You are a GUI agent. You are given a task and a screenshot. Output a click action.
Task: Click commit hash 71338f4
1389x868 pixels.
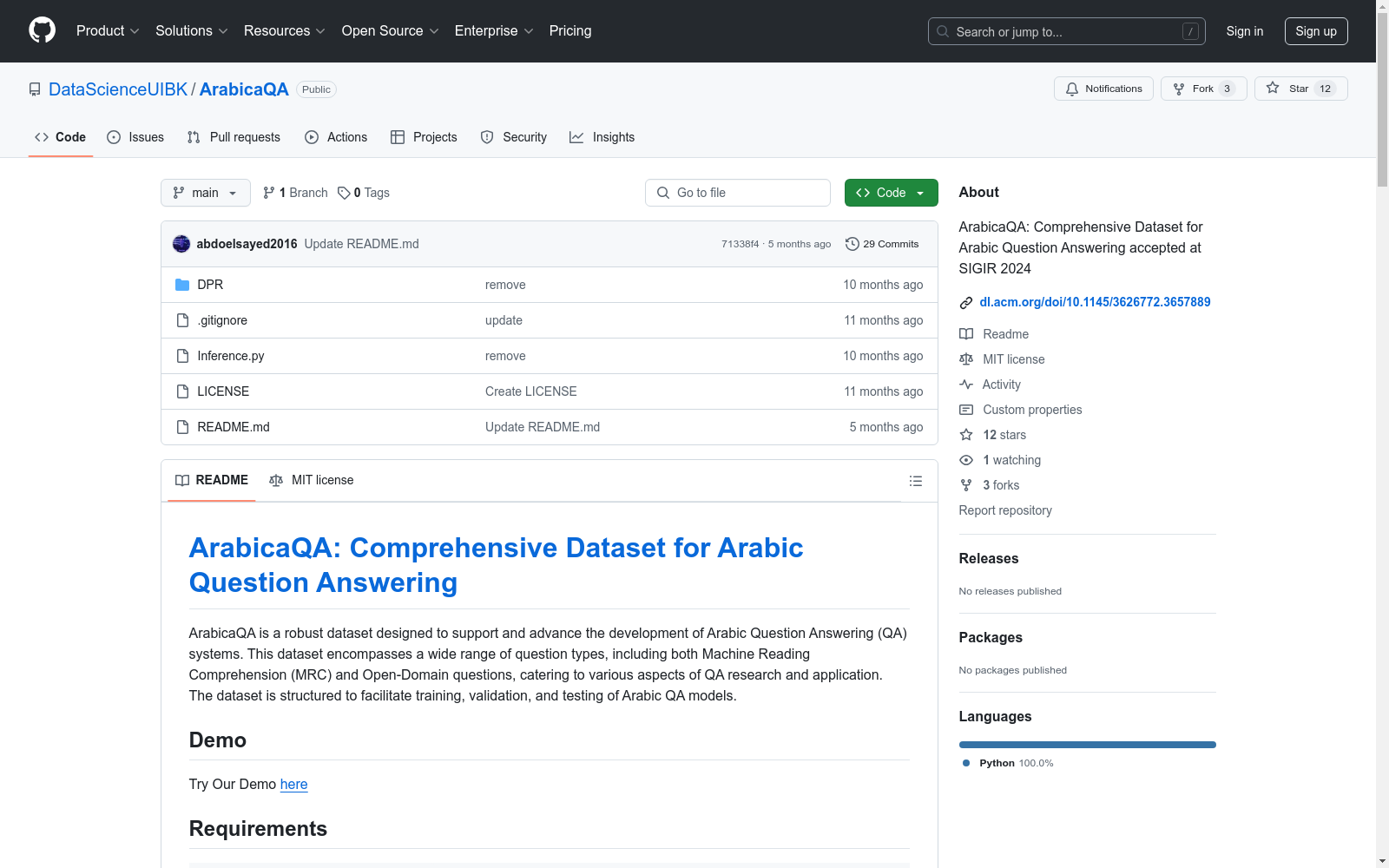(740, 244)
